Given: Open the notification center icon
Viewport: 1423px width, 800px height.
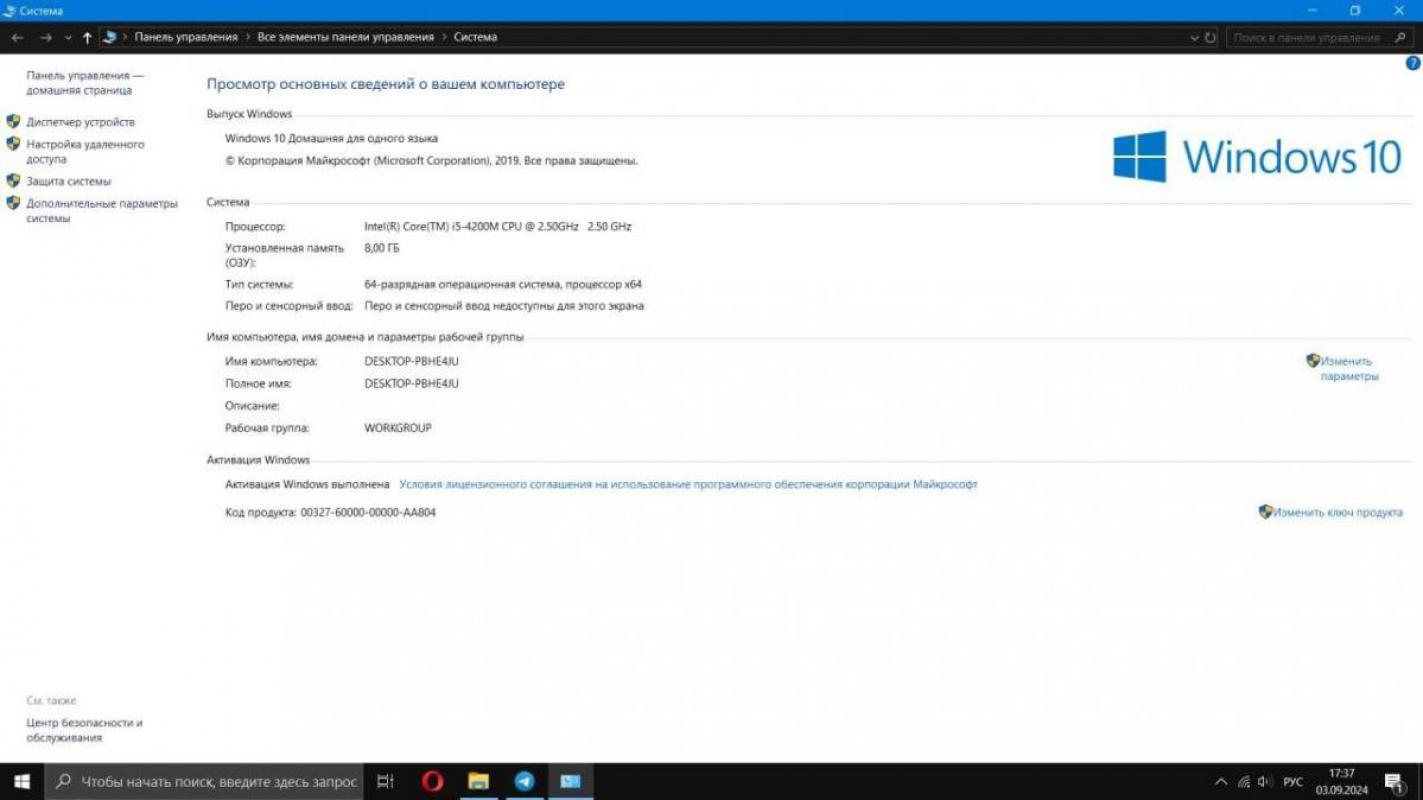Looking at the screenshot, I should click(1394, 782).
